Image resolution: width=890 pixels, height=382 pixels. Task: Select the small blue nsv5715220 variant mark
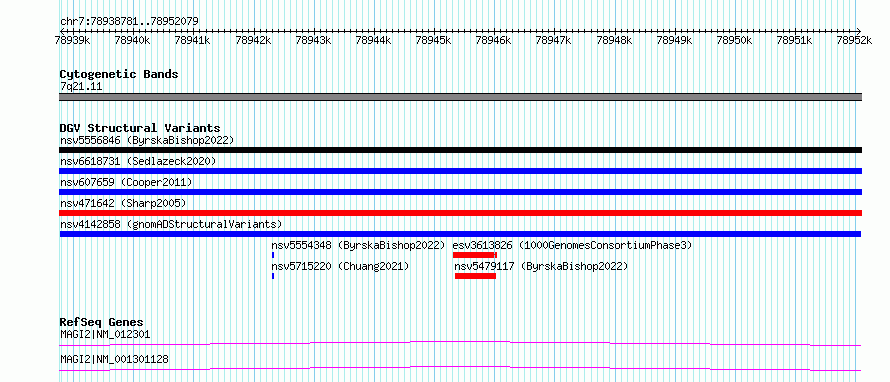coord(273,276)
